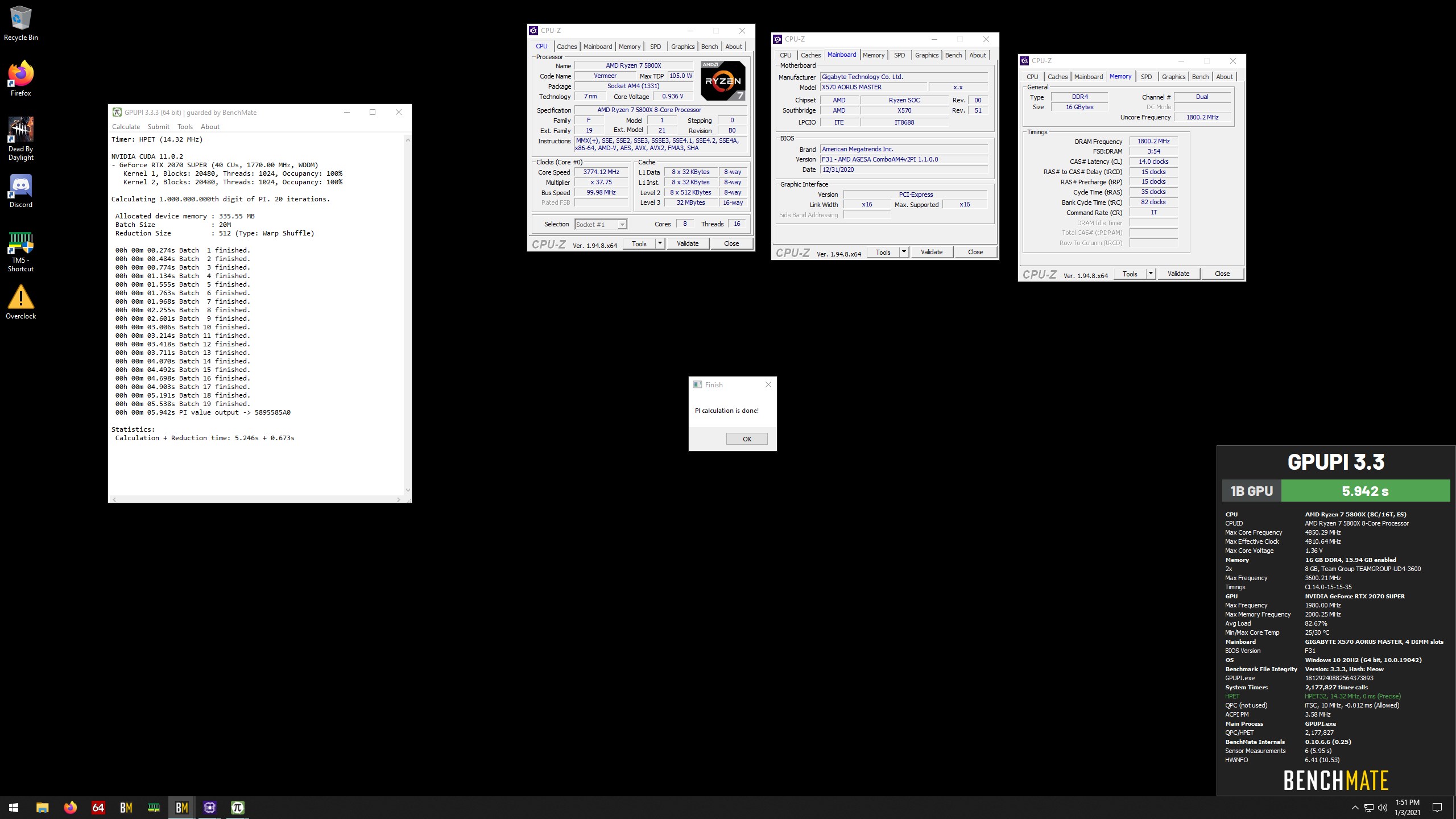
Task: Click Close button in CPU-Z Memory window
Action: point(1222,274)
